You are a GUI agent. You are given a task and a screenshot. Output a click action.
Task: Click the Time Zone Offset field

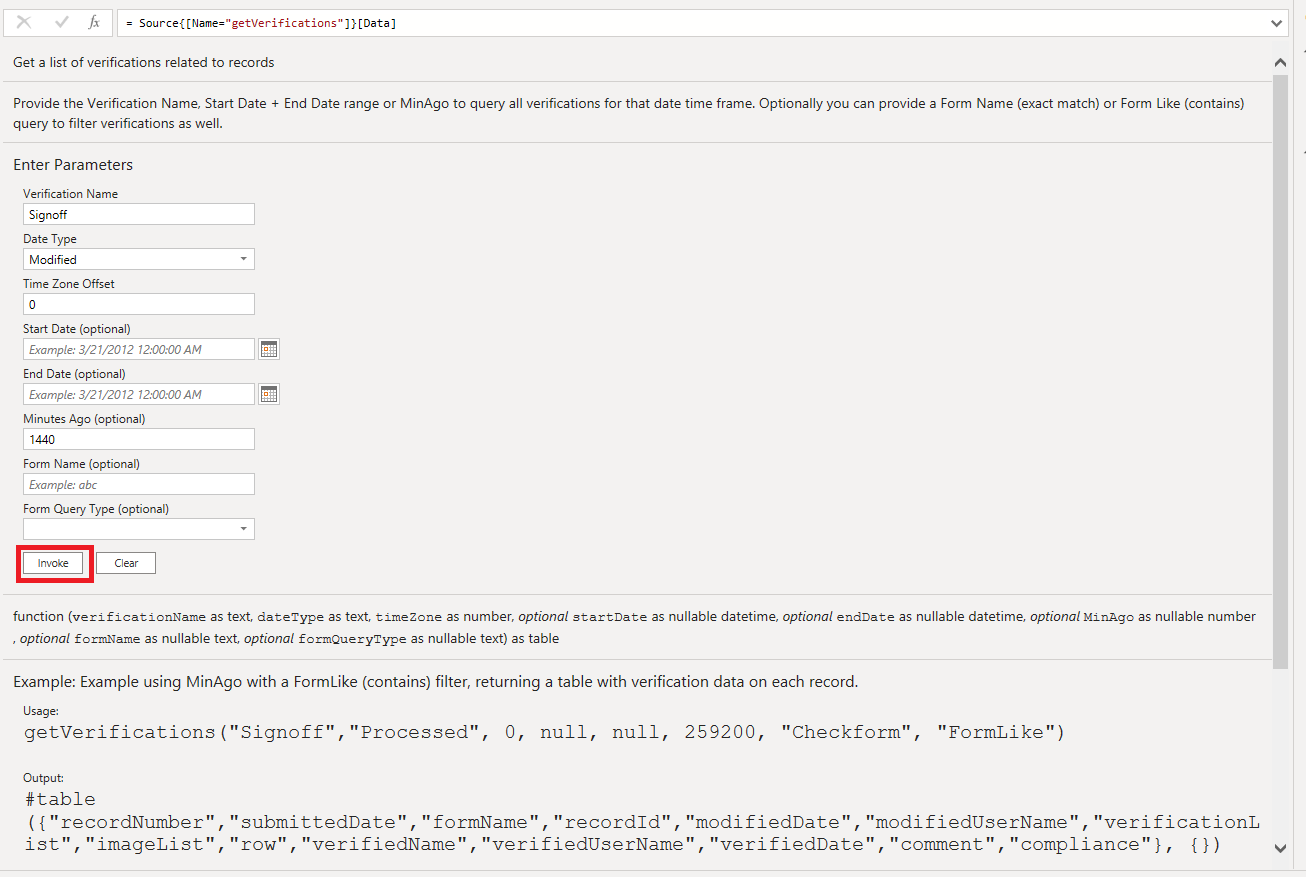pos(139,304)
